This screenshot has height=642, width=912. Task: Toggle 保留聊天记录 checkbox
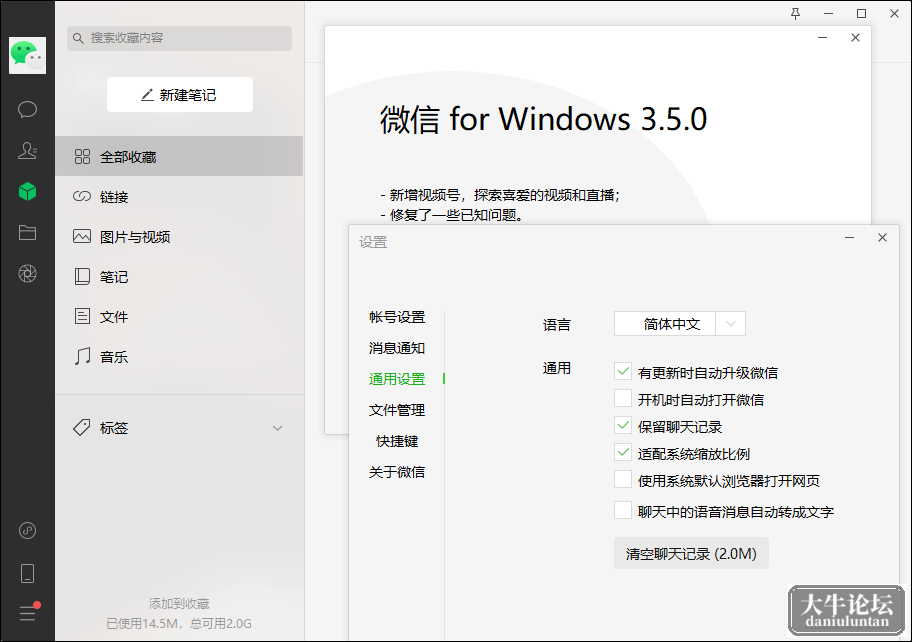pos(623,425)
